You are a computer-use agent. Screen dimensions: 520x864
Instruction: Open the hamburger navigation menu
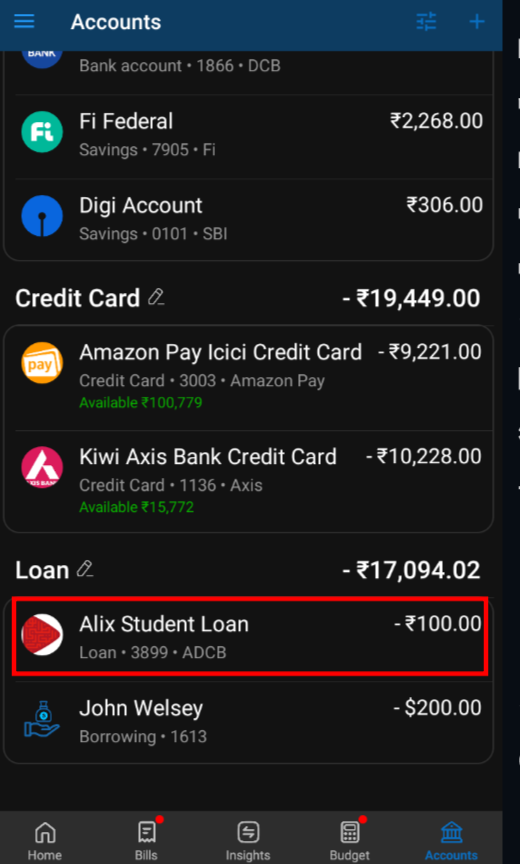(24, 21)
